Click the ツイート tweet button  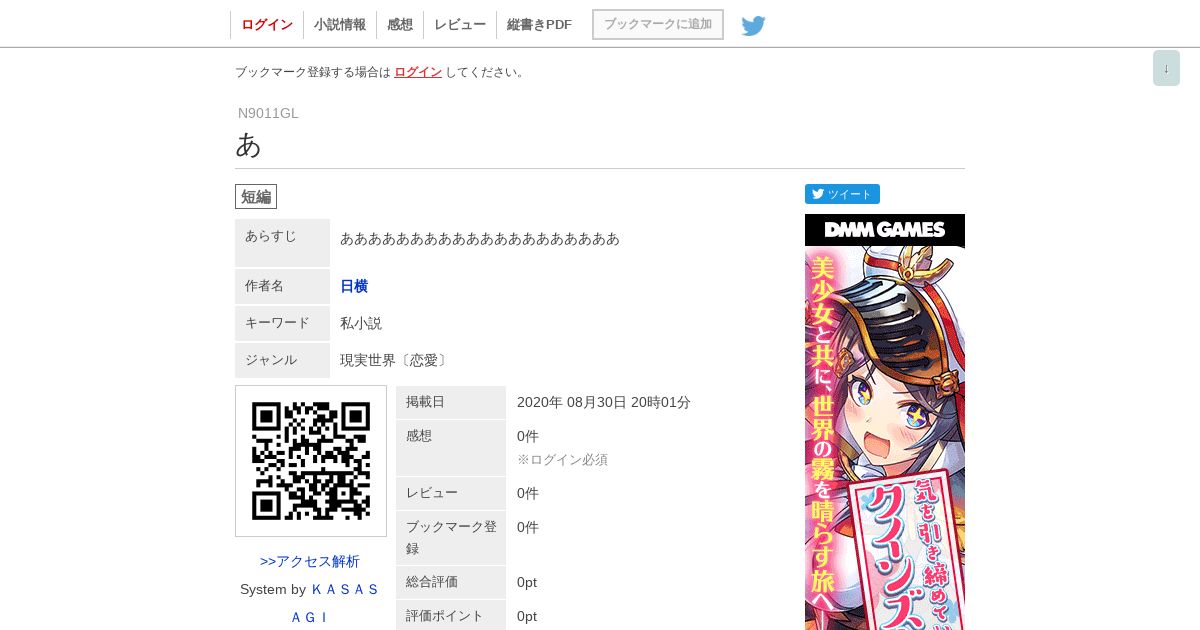(842, 194)
